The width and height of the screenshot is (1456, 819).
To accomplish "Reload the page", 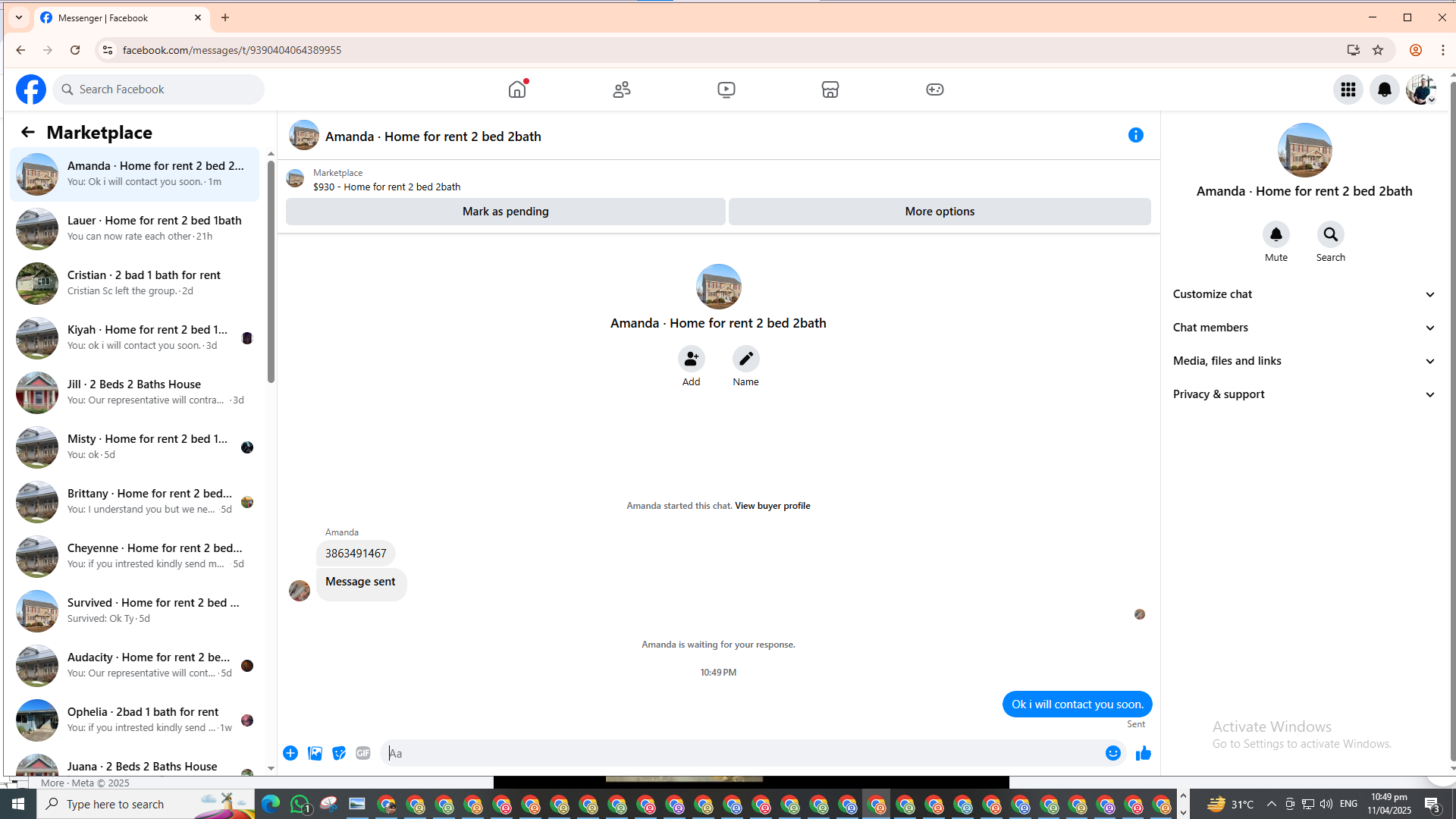I will pyautogui.click(x=75, y=50).
